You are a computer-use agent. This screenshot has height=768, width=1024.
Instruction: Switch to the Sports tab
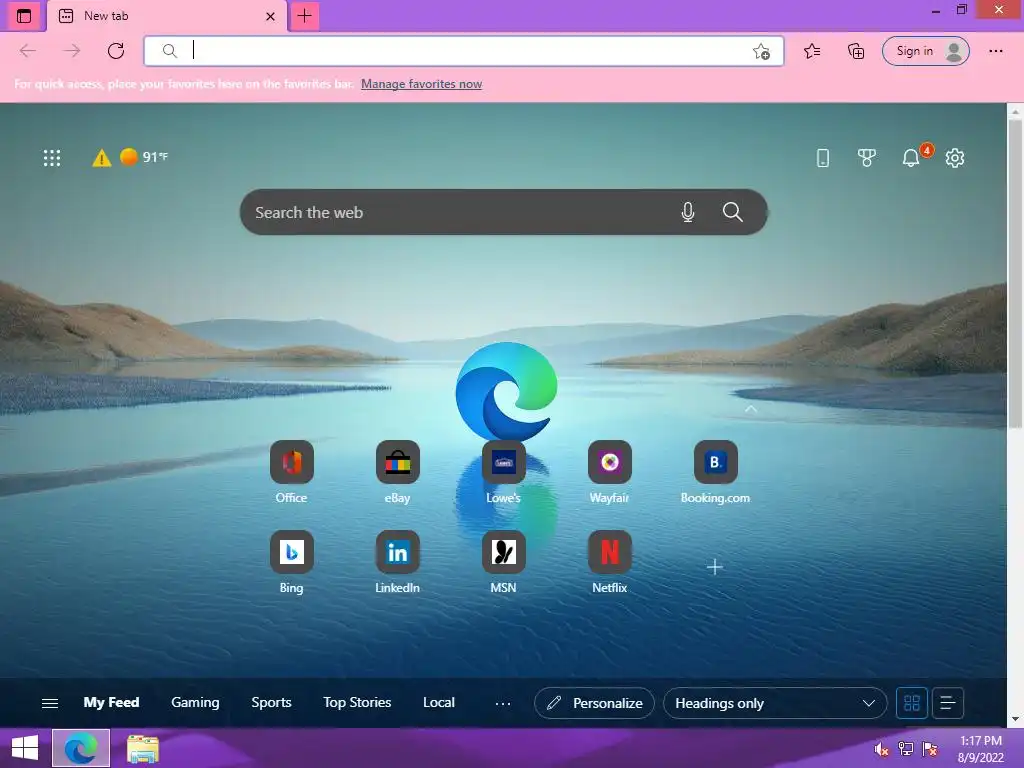(271, 703)
